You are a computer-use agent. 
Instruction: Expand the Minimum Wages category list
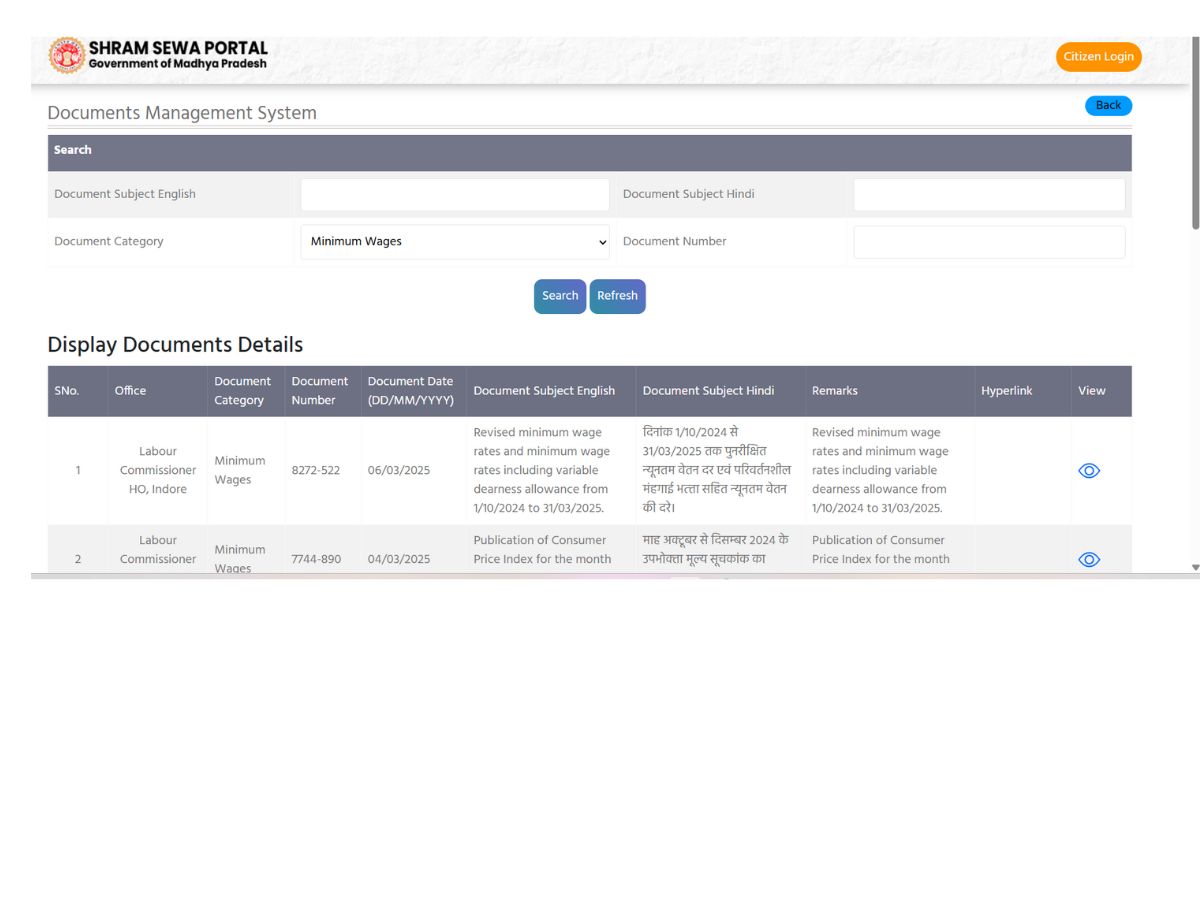pos(455,241)
